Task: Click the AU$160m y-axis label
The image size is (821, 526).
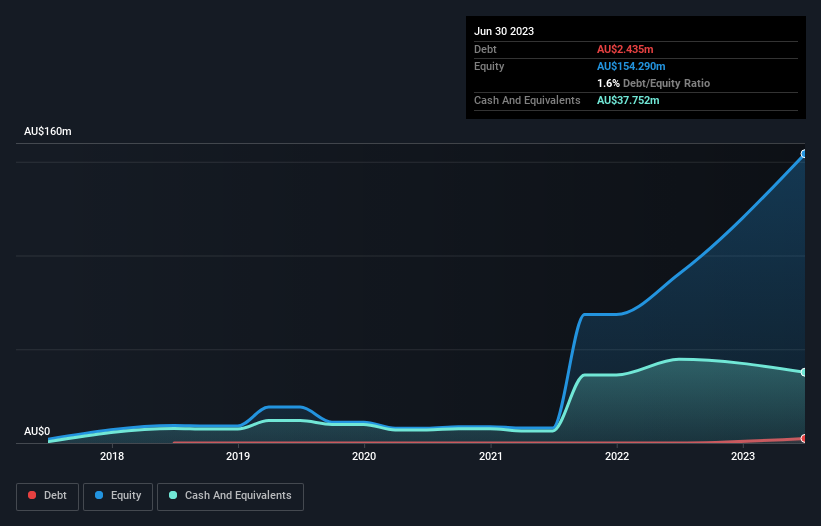Action: click(x=48, y=131)
